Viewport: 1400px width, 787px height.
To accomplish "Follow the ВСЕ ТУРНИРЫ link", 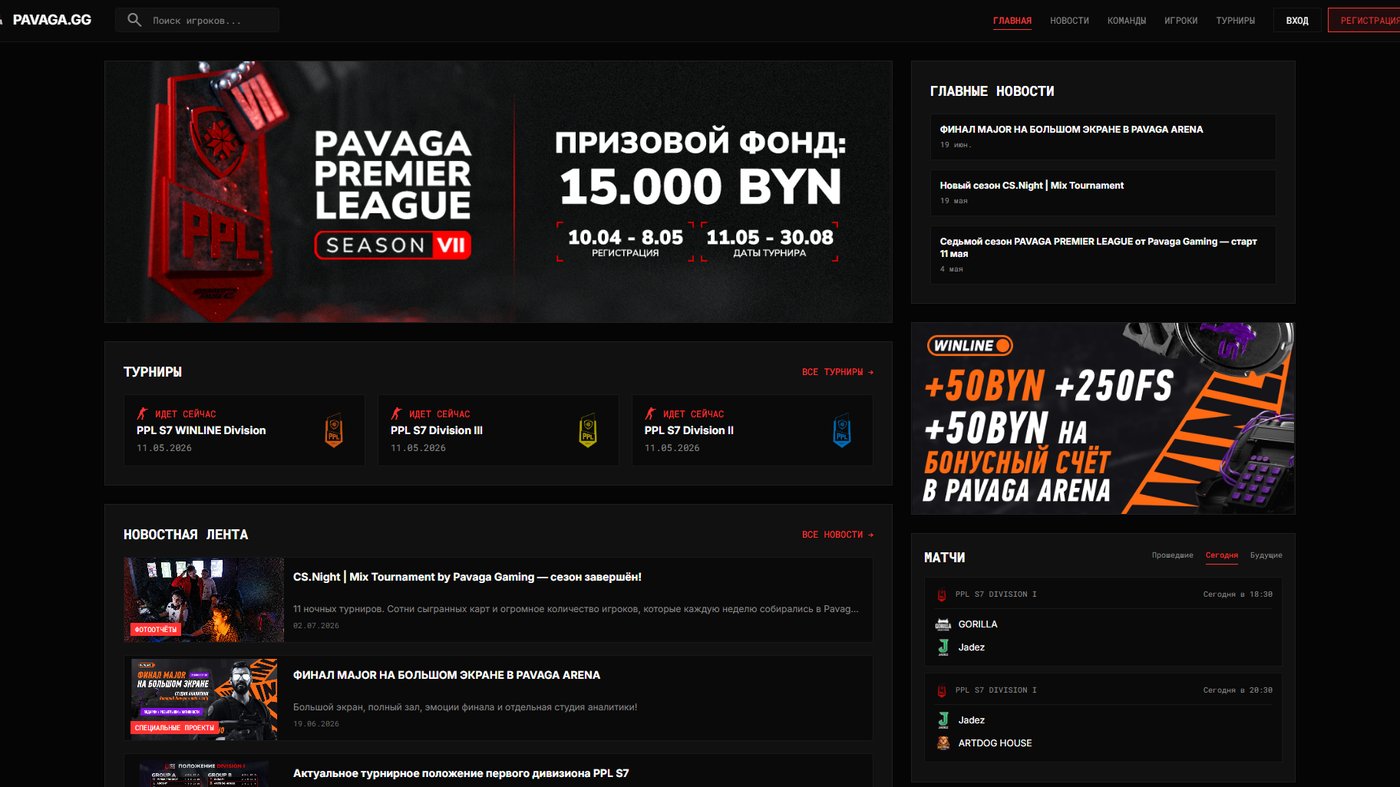I will click(x=837, y=372).
